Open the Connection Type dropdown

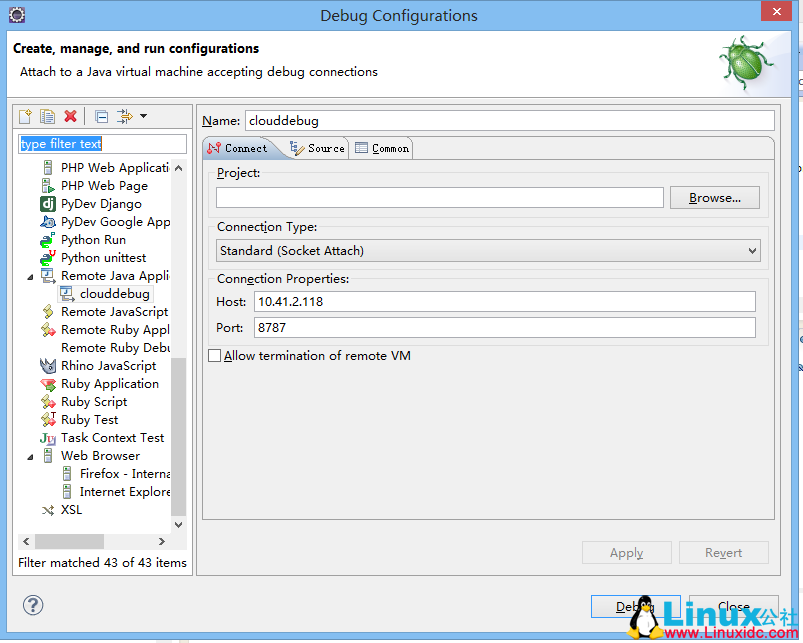click(750, 248)
